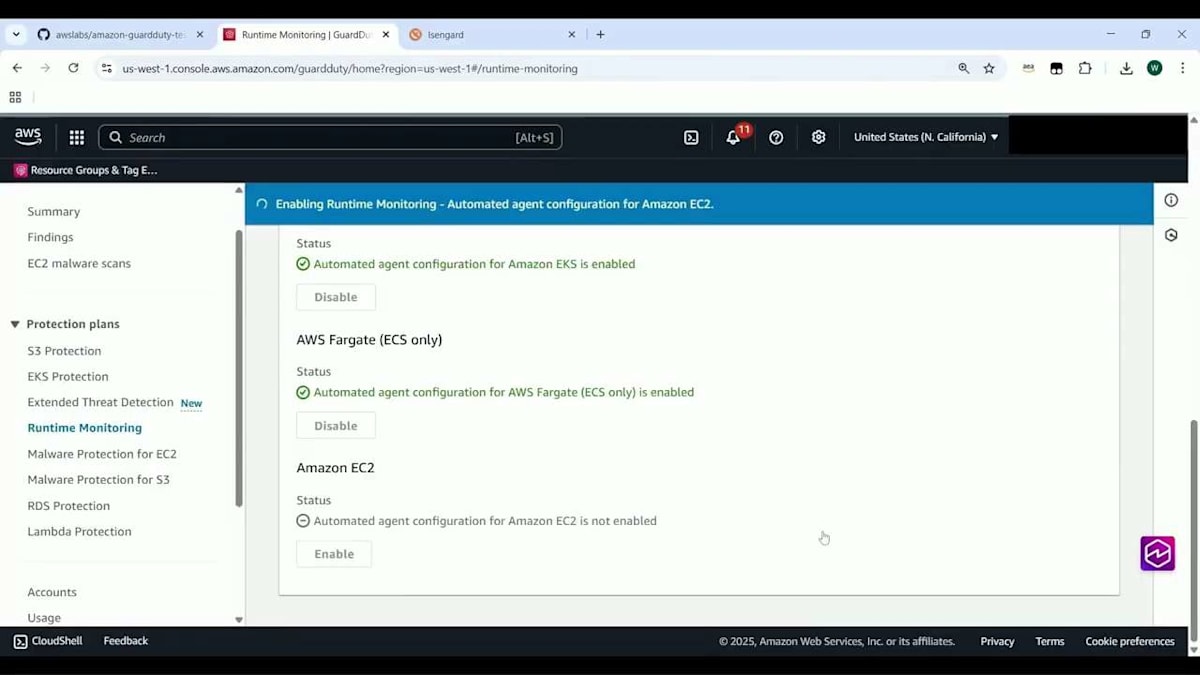Open the AWS home logo
The width and height of the screenshot is (1200, 675).
[28, 137]
